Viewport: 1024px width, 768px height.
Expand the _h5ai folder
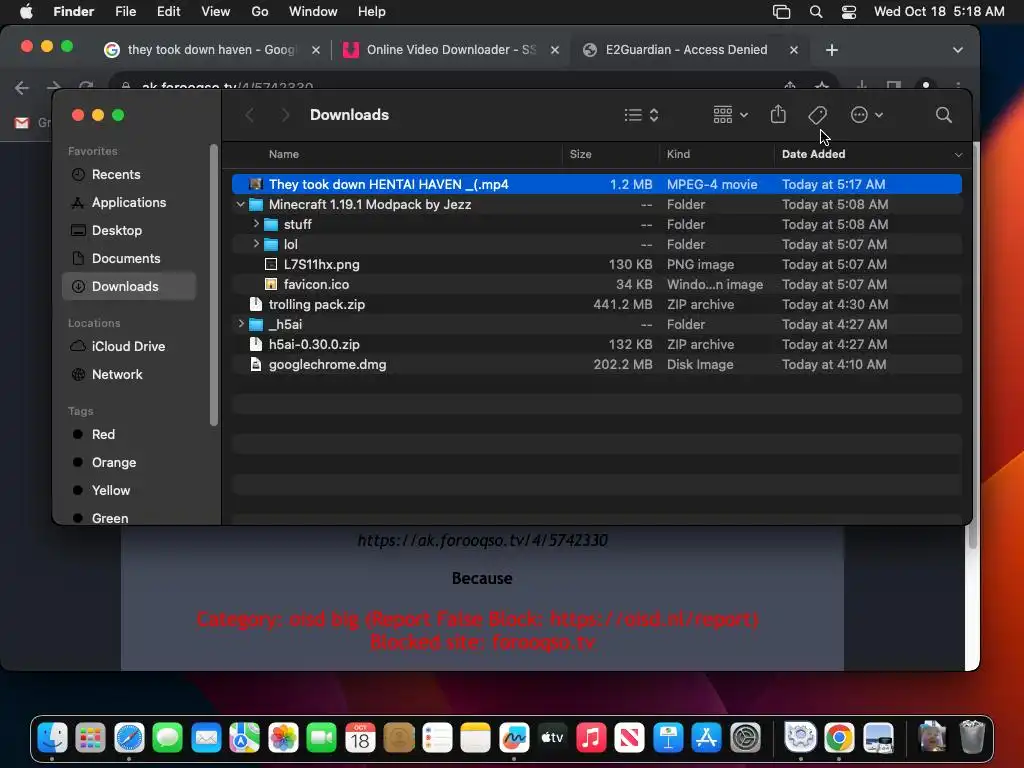coord(241,324)
